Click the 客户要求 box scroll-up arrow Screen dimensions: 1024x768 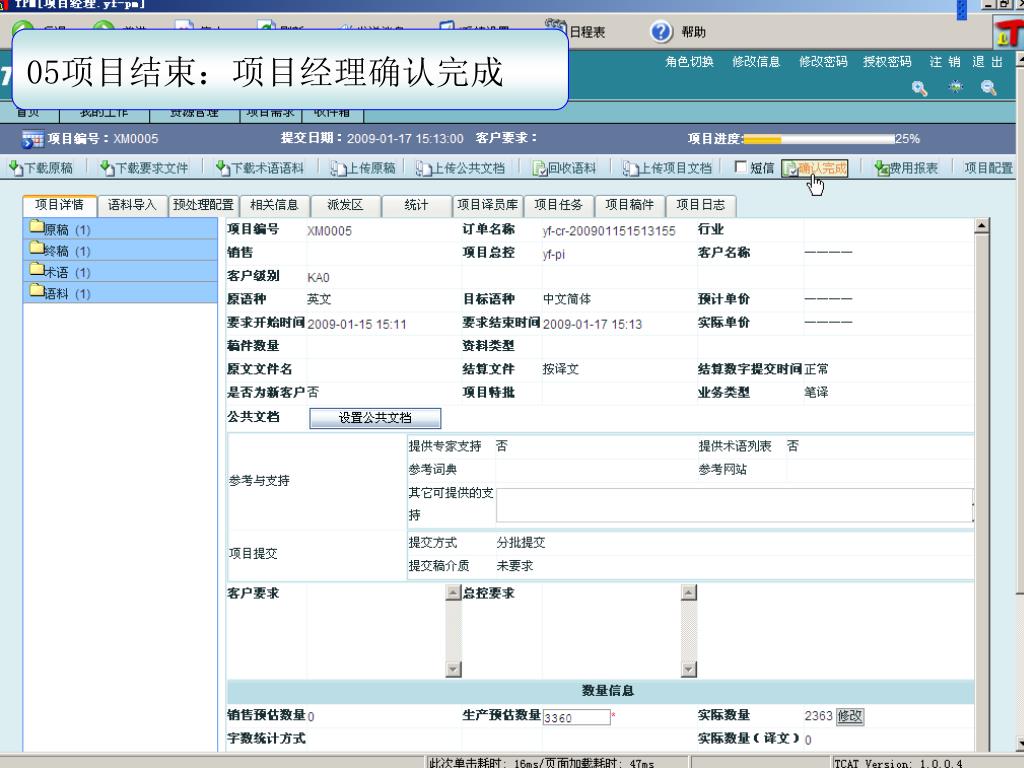(x=453, y=593)
